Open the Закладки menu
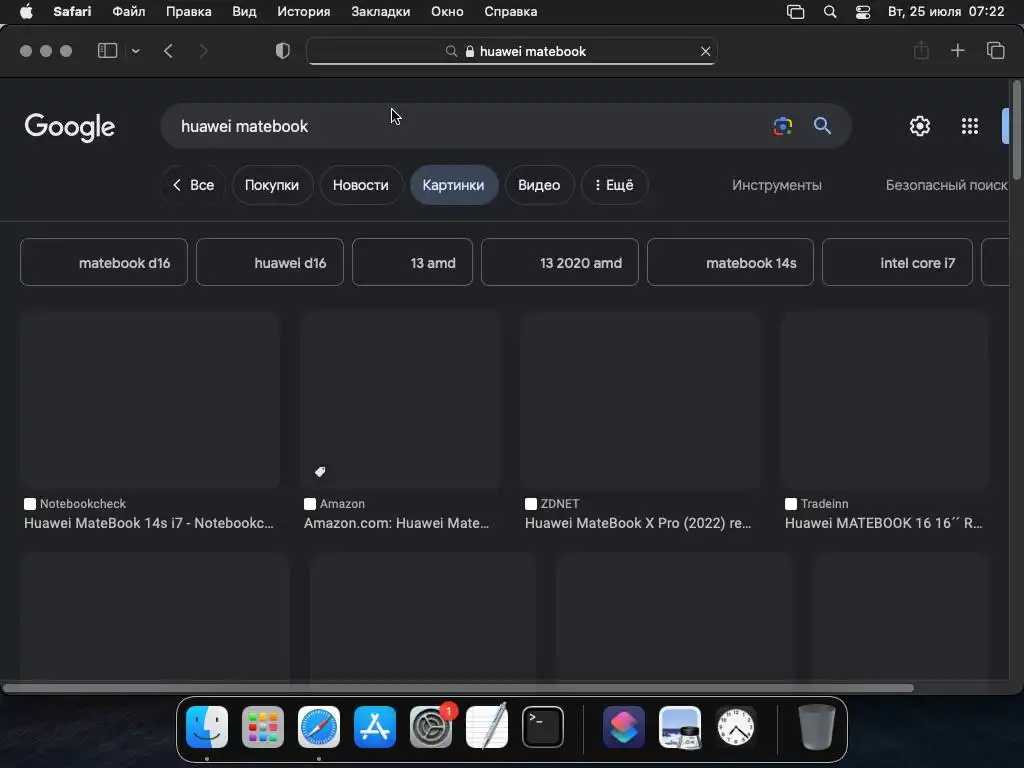The width and height of the screenshot is (1024, 768). tap(381, 12)
